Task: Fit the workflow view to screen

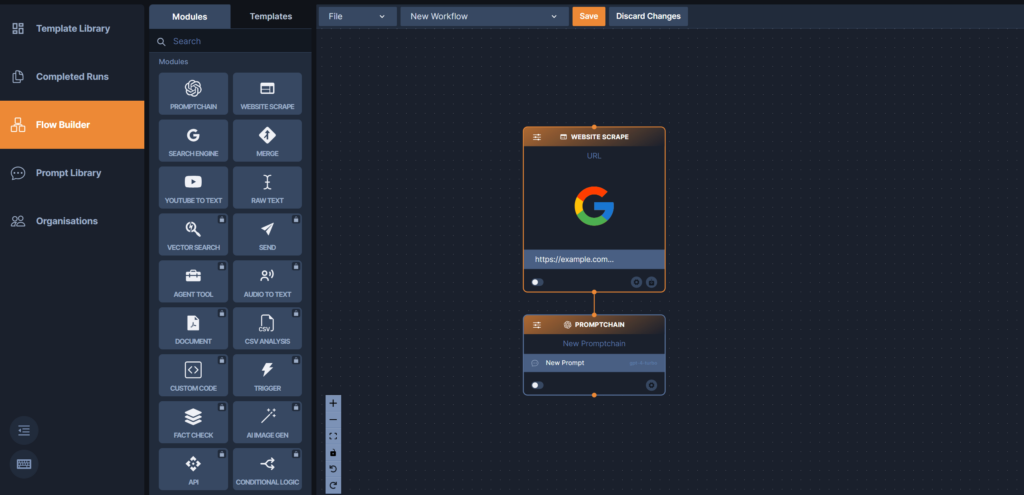Action: [x=333, y=436]
